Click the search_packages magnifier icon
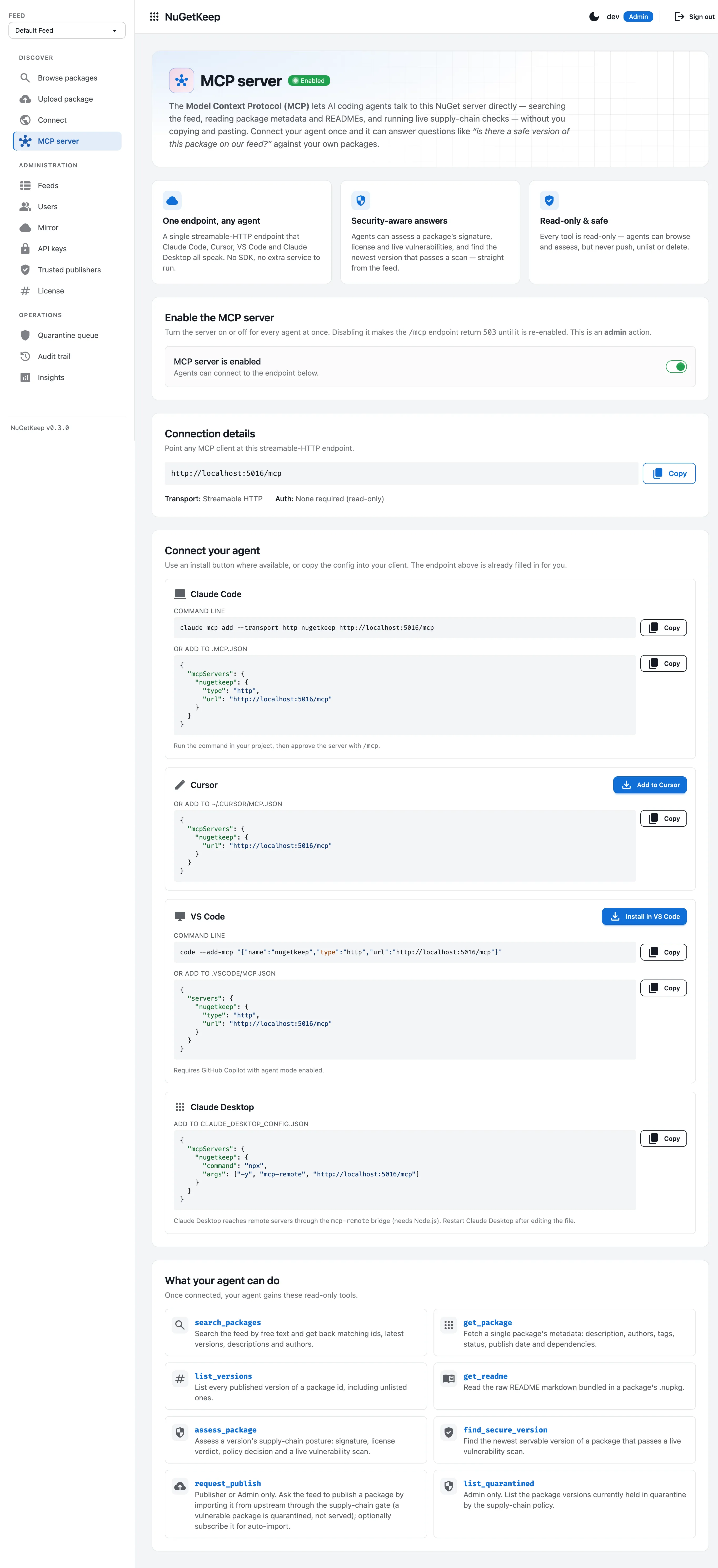This screenshot has width=718, height=1568. pyautogui.click(x=180, y=1325)
